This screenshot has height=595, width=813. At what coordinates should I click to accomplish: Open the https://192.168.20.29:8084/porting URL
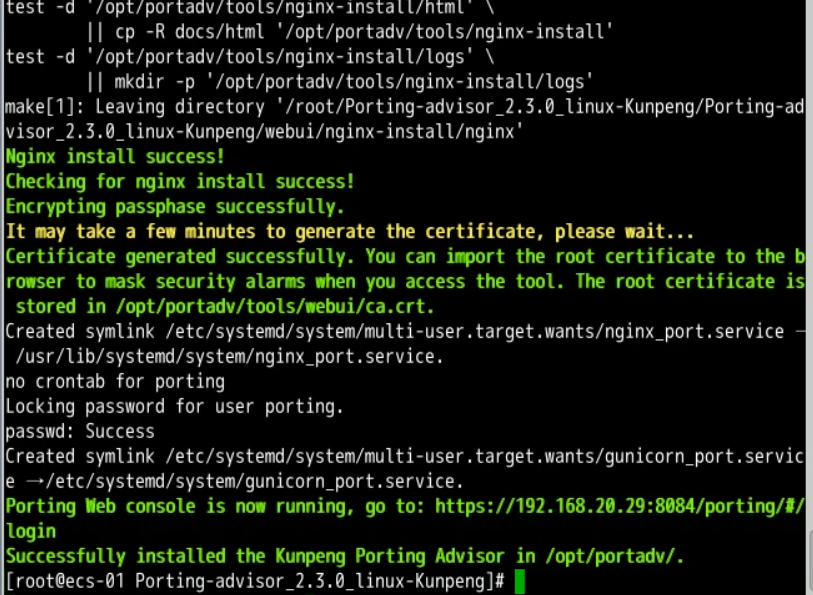[x=620, y=506]
